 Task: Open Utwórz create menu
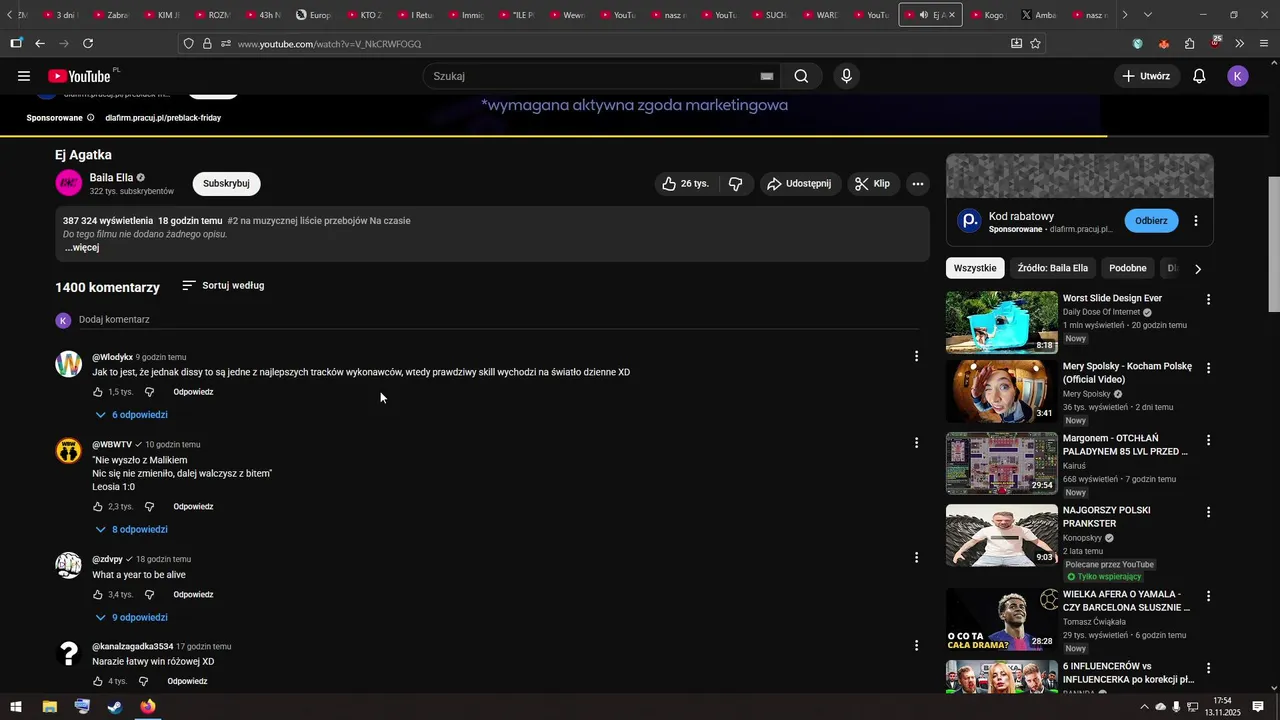click(1146, 76)
